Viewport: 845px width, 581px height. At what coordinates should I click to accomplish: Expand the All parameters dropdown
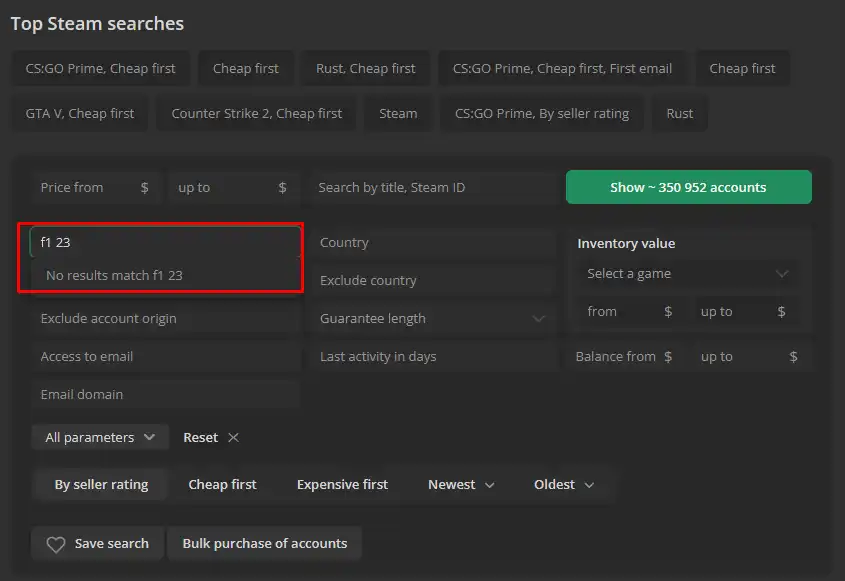(100, 438)
